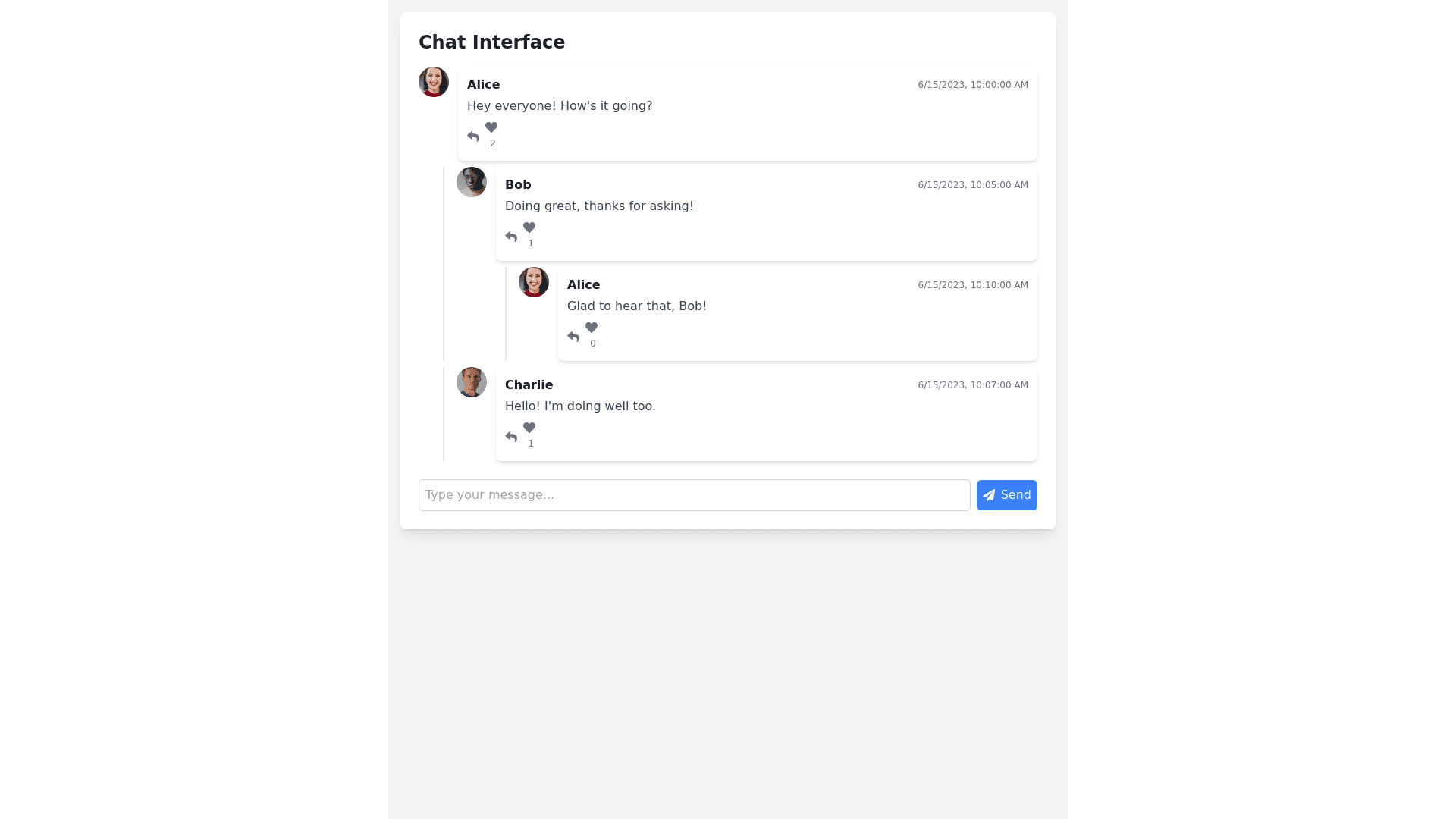Click the 'Chat Interface' heading
Image resolution: width=1456 pixels, height=819 pixels.
tap(491, 42)
